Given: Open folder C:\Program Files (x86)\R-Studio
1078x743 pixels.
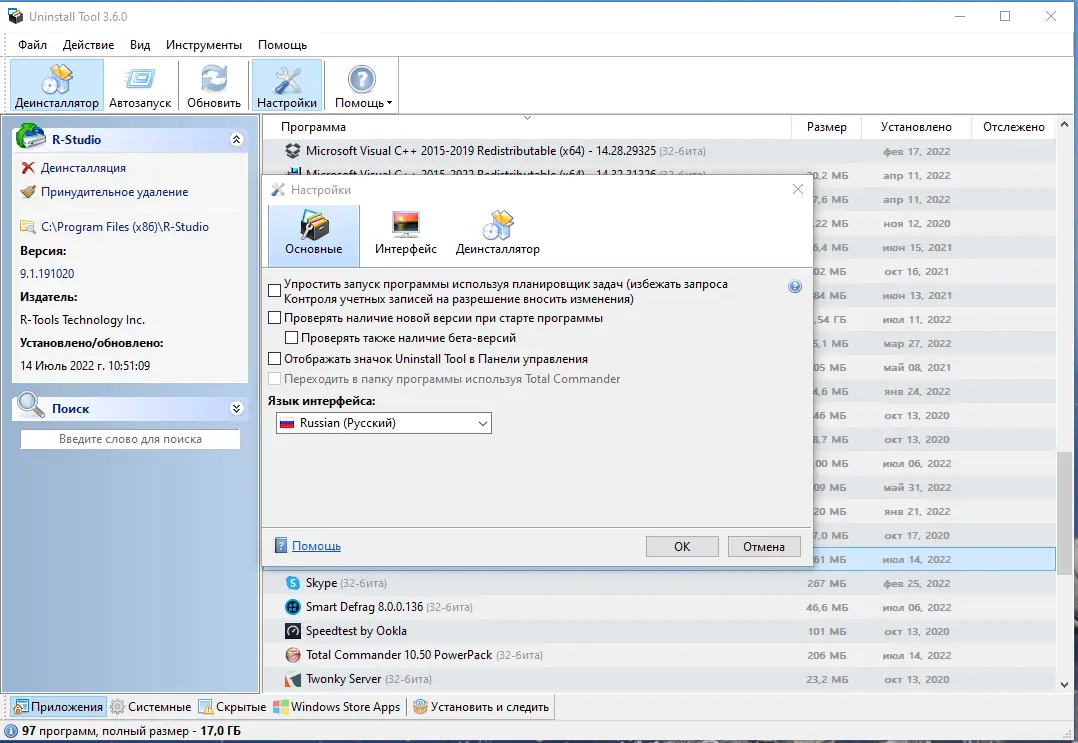Looking at the screenshot, I should pos(124,227).
